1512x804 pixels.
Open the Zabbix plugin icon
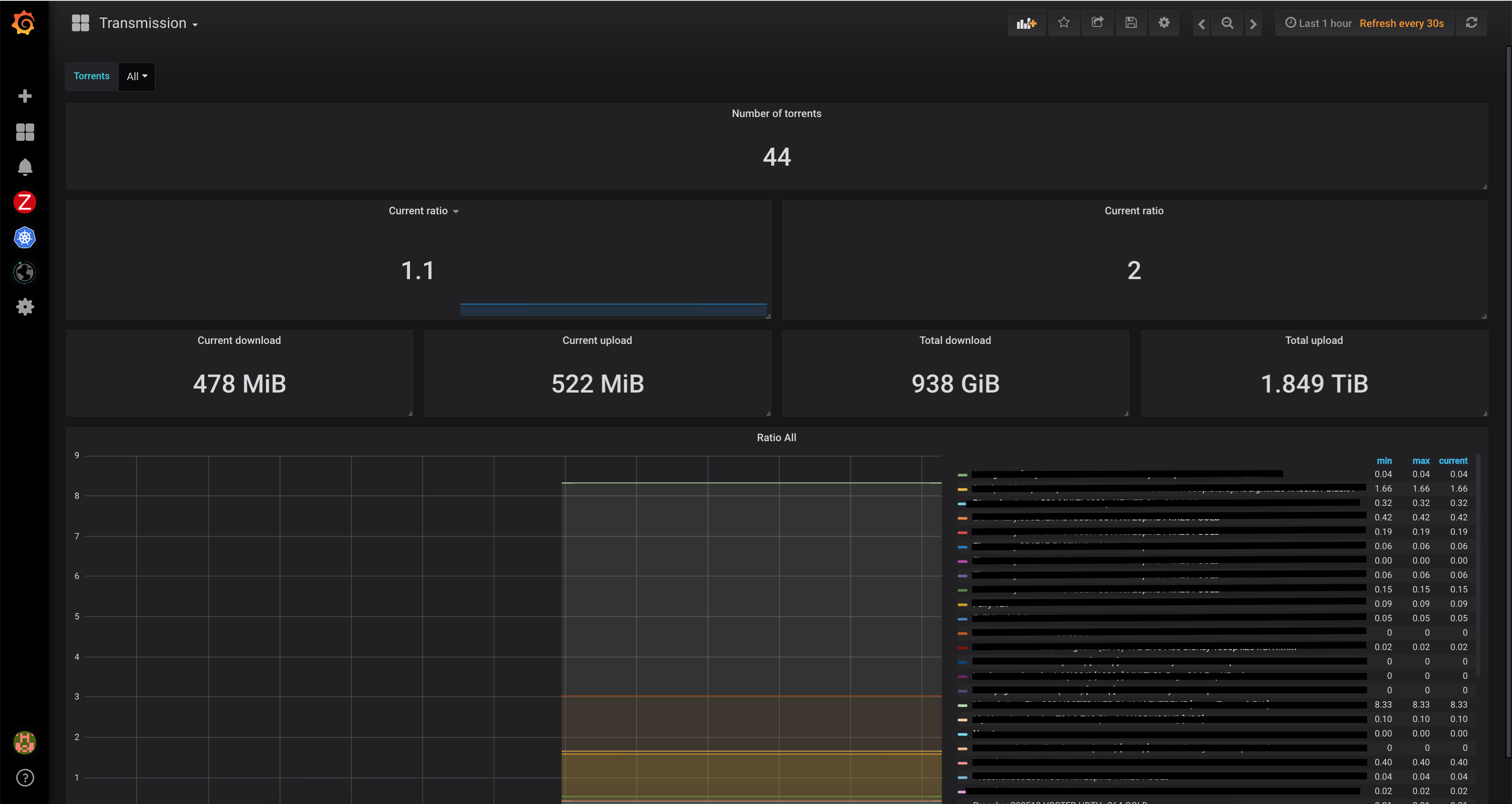click(25, 203)
